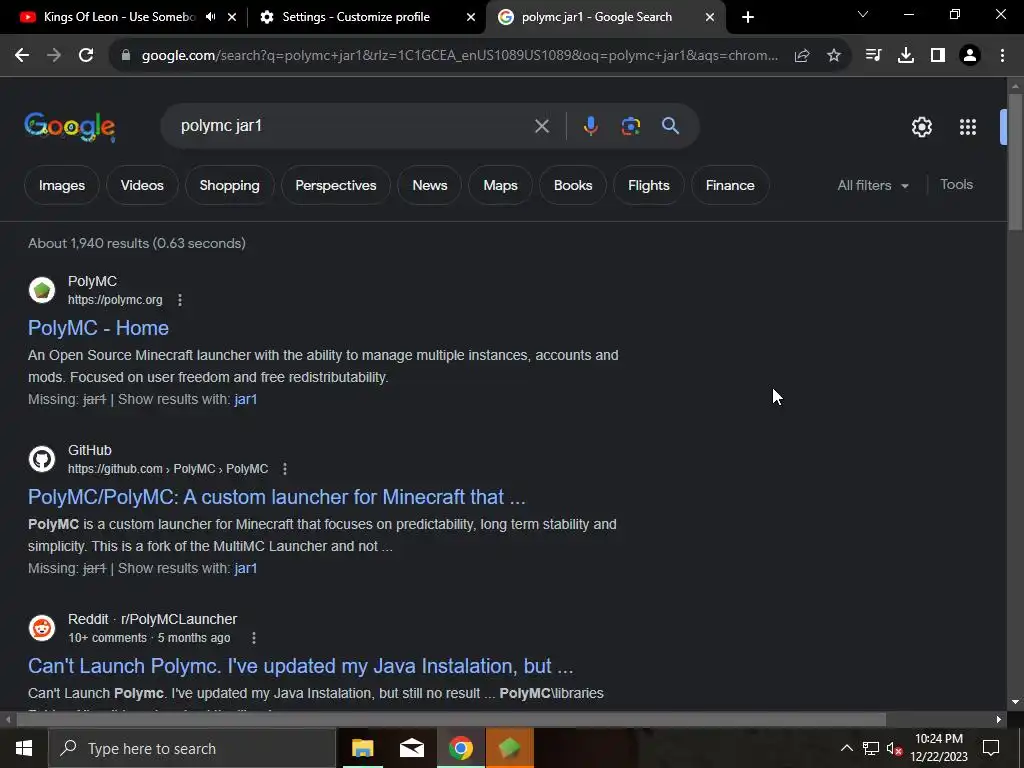Viewport: 1024px width, 768px height.
Task: Open the Google apps grid
Action: click(x=968, y=127)
